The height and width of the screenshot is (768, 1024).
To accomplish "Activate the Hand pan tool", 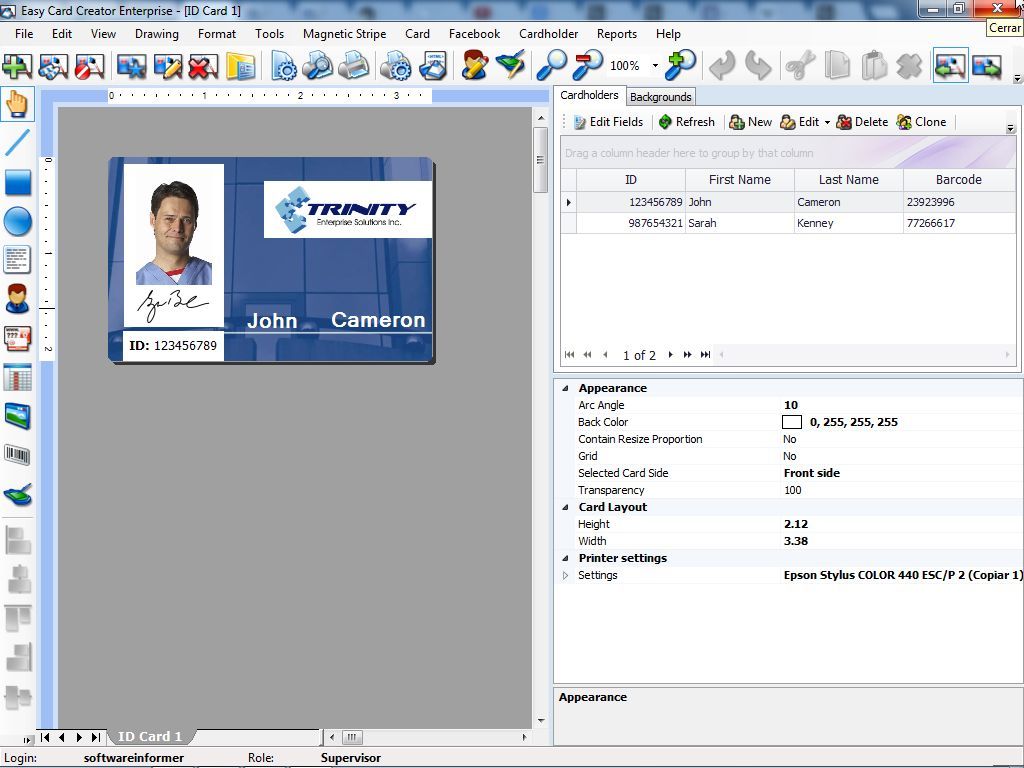I will pos(17,104).
